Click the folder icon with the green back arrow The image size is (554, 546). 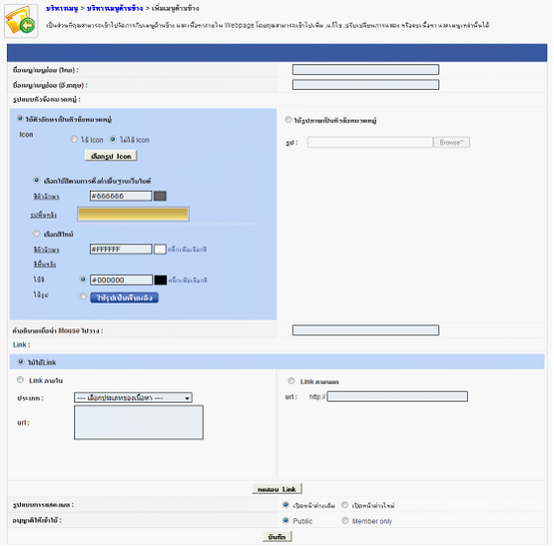[21, 21]
